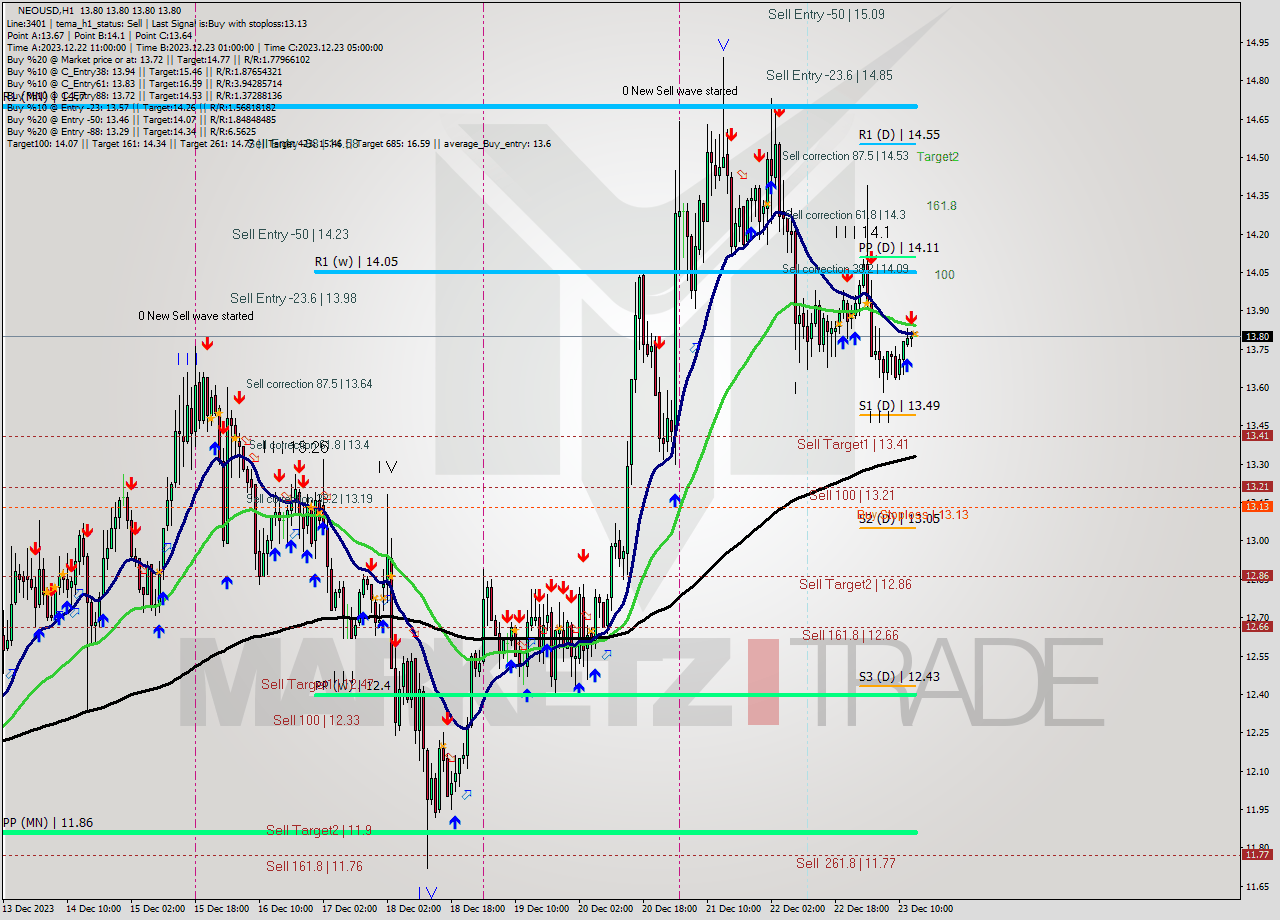Click the red 12.66 price tag on axis
The height and width of the screenshot is (920, 1280).
pos(1257,627)
